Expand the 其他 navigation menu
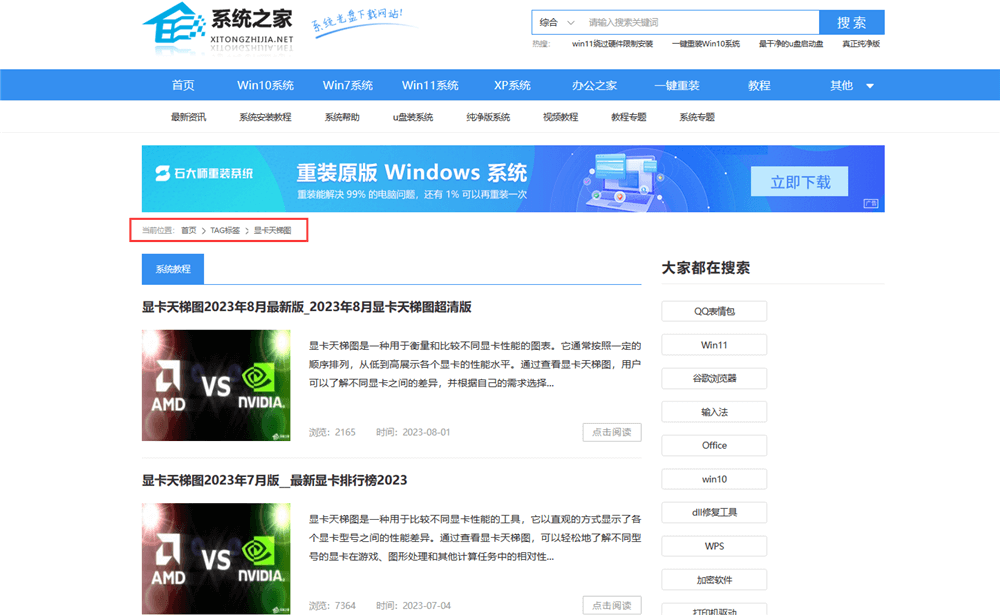 [851, 85]
